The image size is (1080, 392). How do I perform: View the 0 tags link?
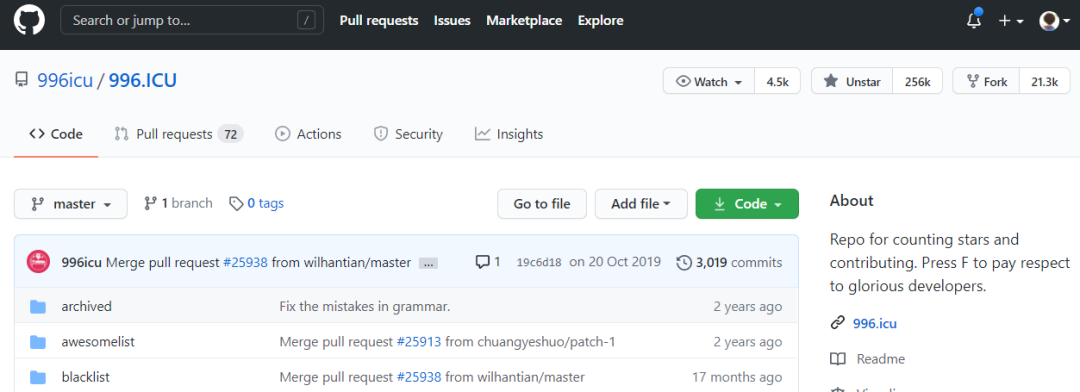256,203
